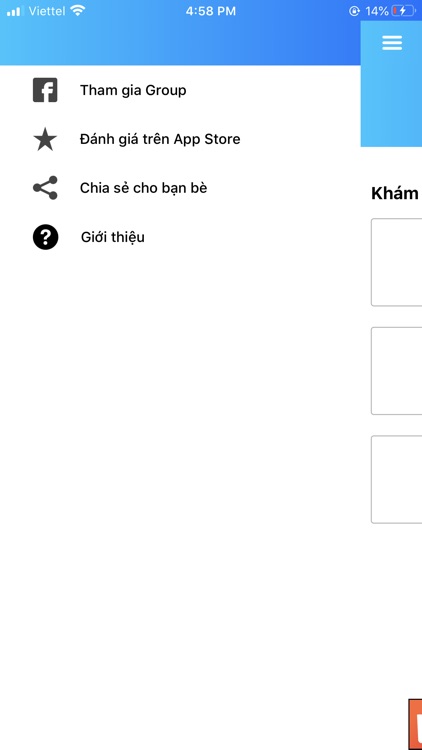Tap the second card in the list
This screenshot has width=422, height=750.
[x=396, y=371]
